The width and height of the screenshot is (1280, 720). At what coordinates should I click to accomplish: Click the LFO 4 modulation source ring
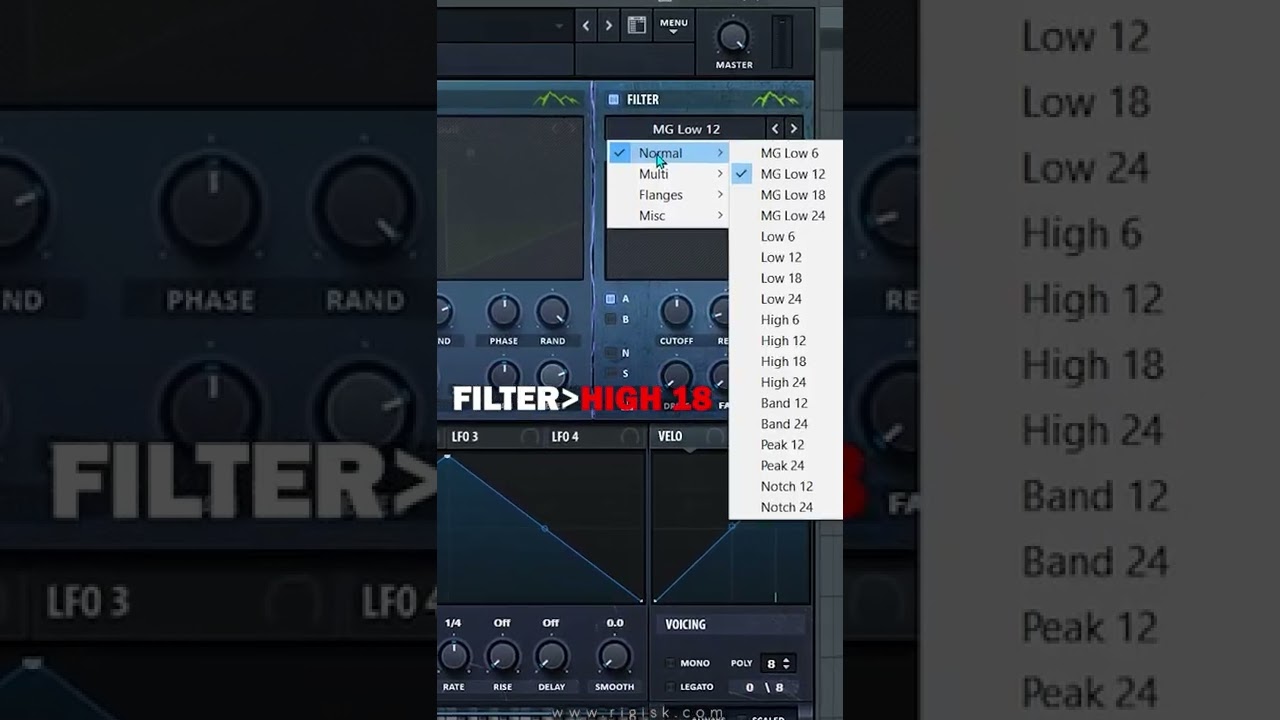click(x=630, y=437)
